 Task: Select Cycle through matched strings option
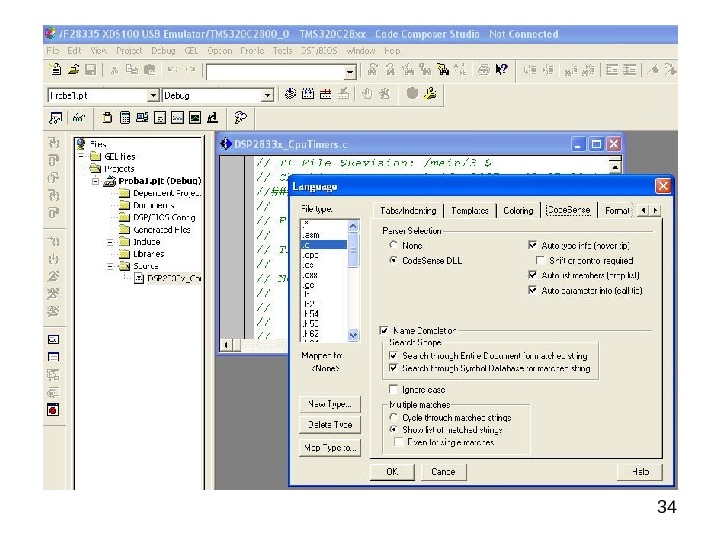pyautogui.click(x=393, y=417)
